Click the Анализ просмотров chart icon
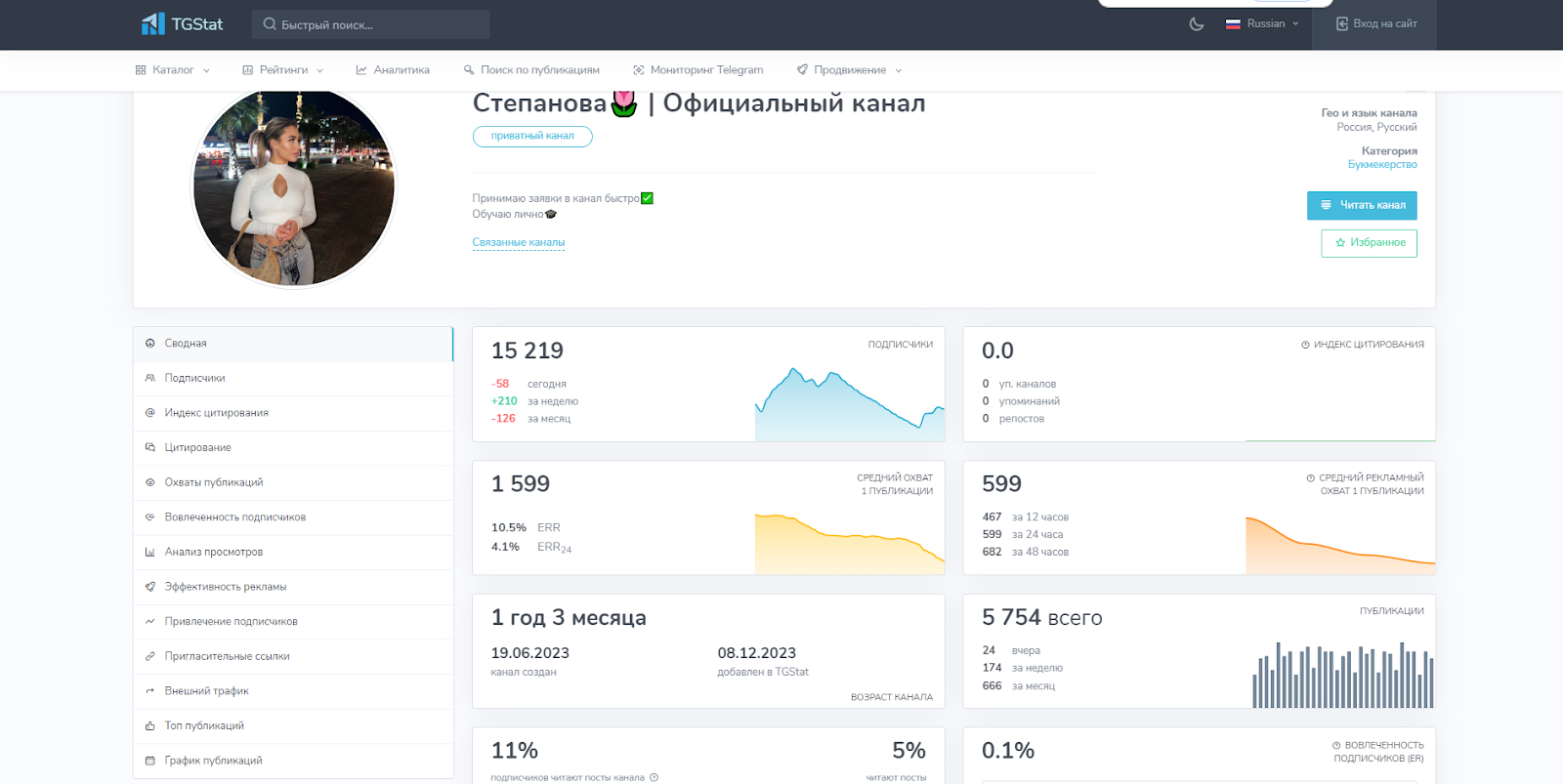 pyautogui.click(x=150, y=553)
